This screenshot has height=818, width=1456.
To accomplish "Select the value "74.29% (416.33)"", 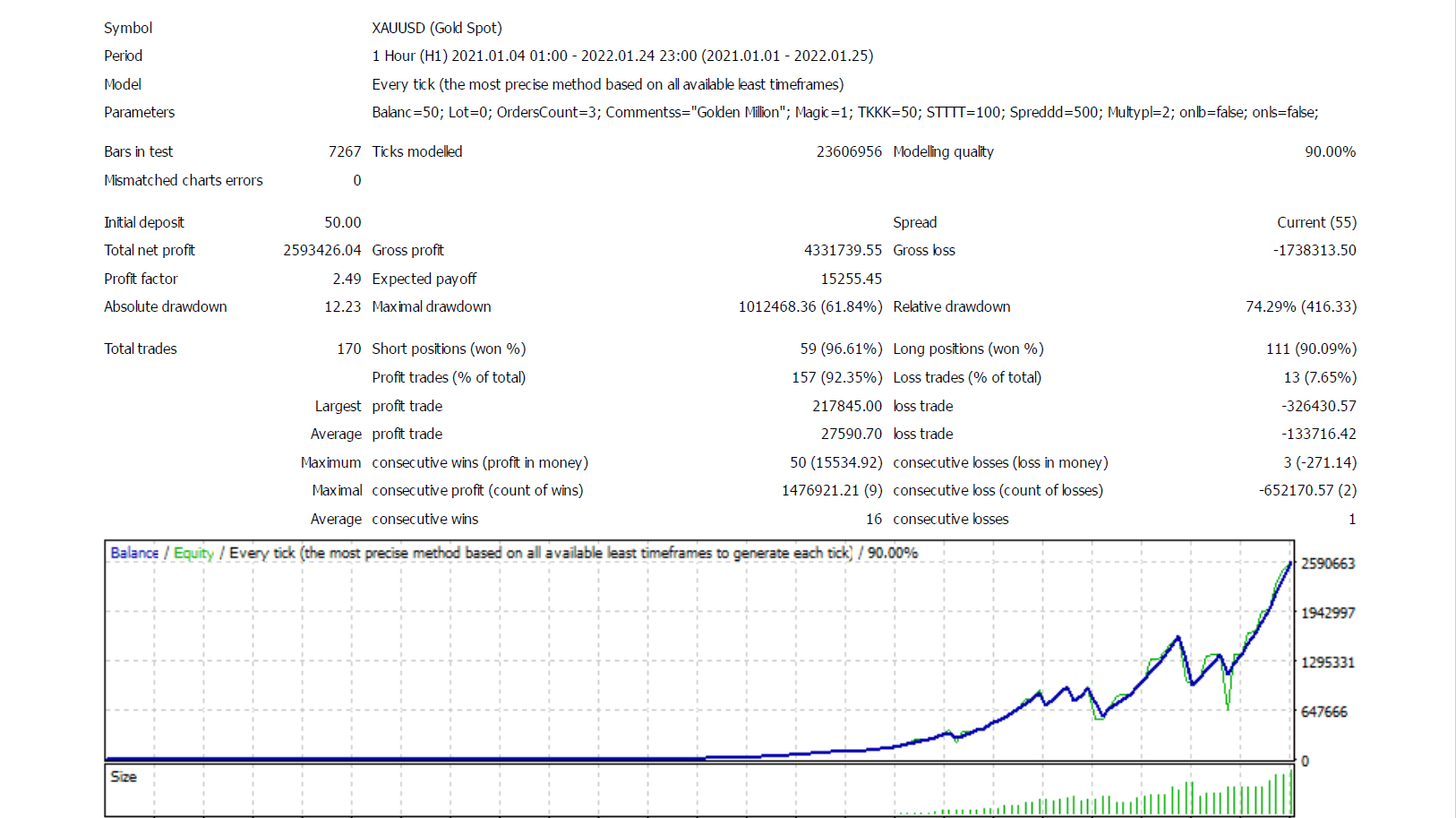I will [1301, 306].
